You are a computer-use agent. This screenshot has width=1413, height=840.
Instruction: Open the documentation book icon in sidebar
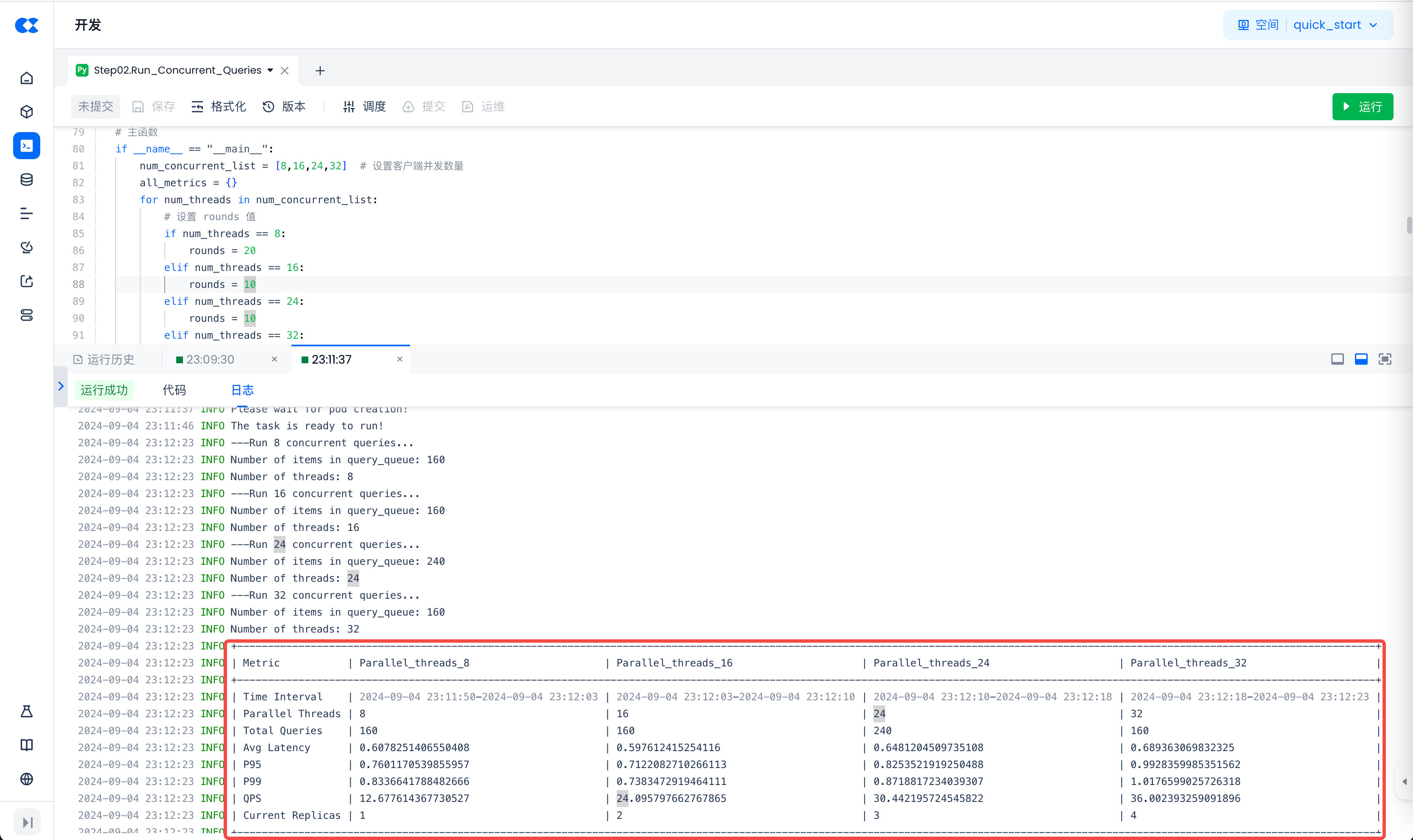coord(27,745)
